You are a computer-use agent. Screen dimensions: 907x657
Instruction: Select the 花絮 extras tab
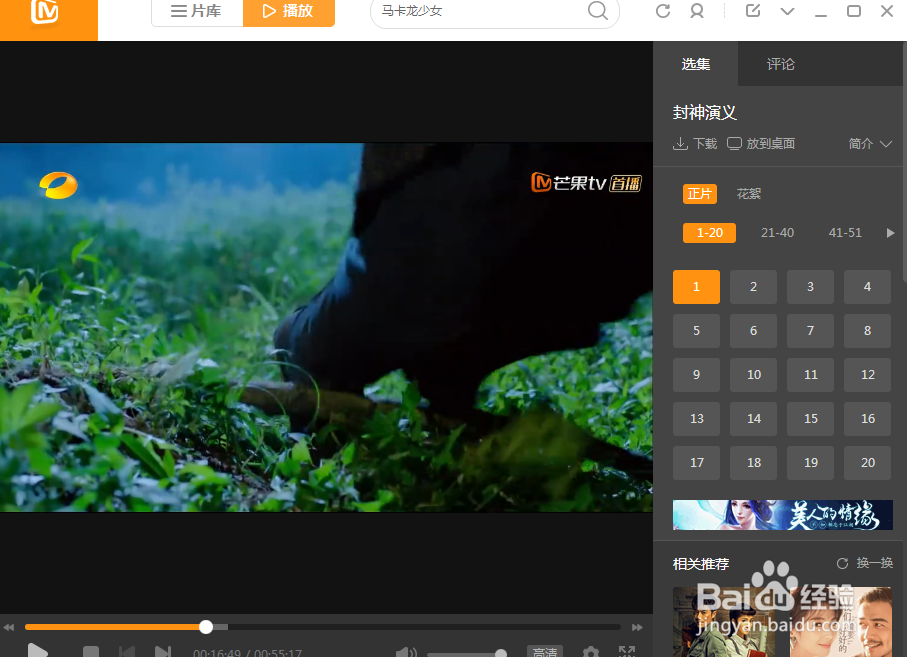(749, 194)
